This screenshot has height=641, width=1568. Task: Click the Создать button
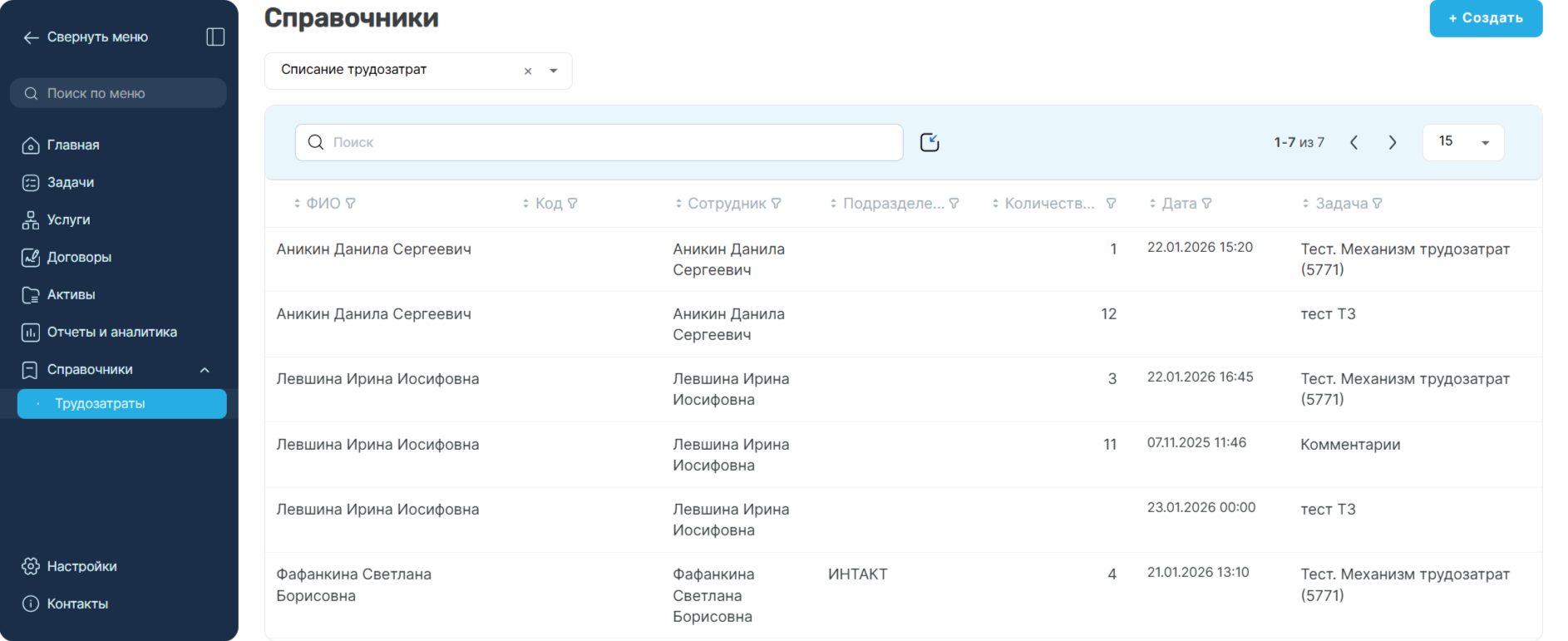(x=1486, y=17)
